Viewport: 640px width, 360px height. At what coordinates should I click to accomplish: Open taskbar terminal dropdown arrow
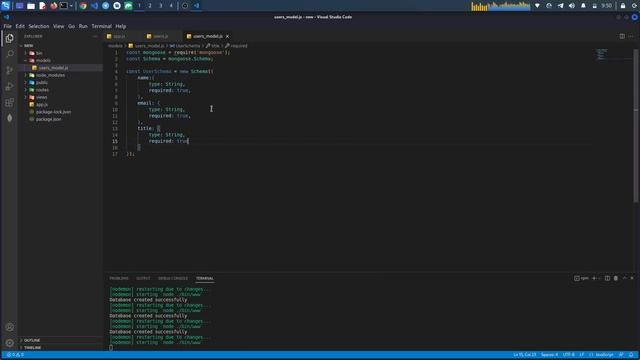pos(71,6)
